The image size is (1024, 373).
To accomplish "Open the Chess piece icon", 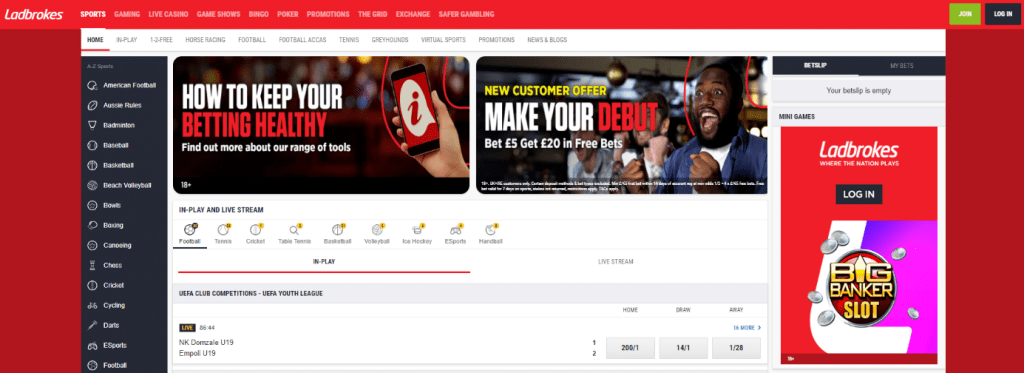I will pyautogui.click(x=92, y=265).
